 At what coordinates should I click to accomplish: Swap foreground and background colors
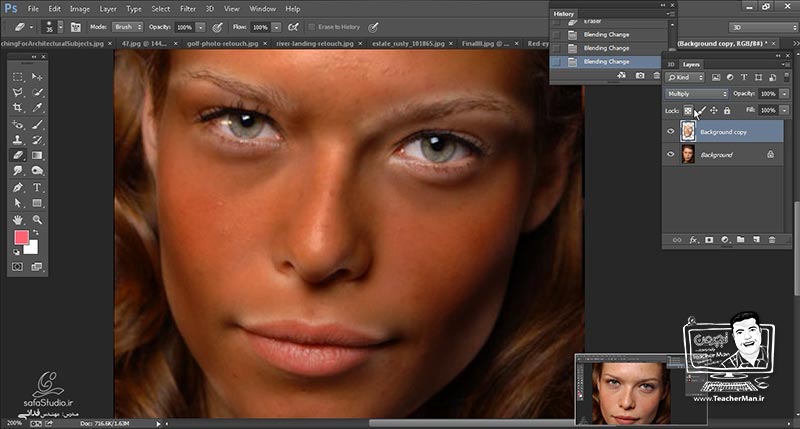pyautogui.click(x=36, y=233)
